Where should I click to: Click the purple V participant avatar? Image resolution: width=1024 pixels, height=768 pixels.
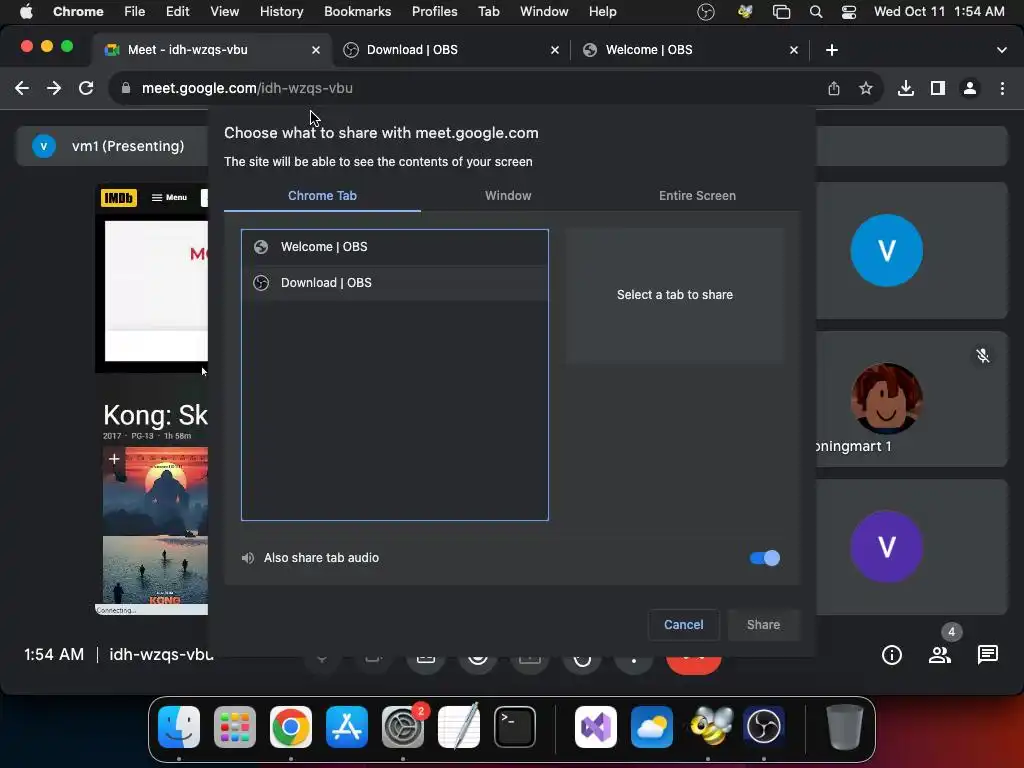[x=886, y=547]
